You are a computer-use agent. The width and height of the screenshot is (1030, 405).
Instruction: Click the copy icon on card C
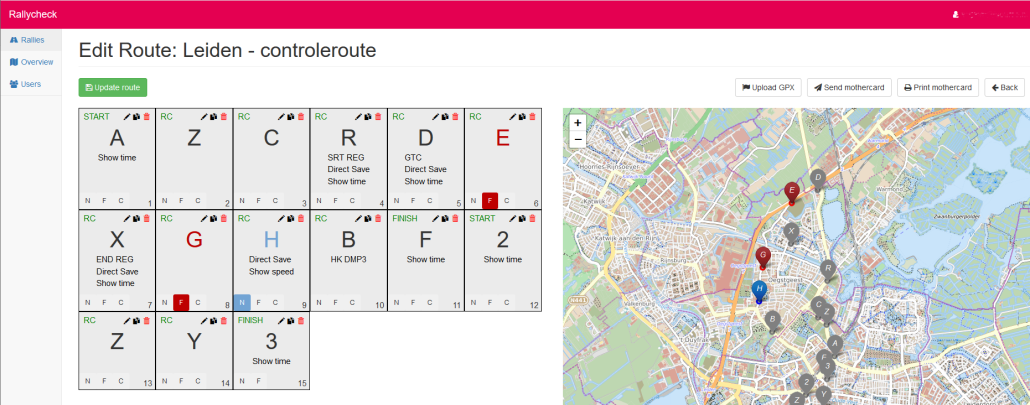(x=291, y=117)
